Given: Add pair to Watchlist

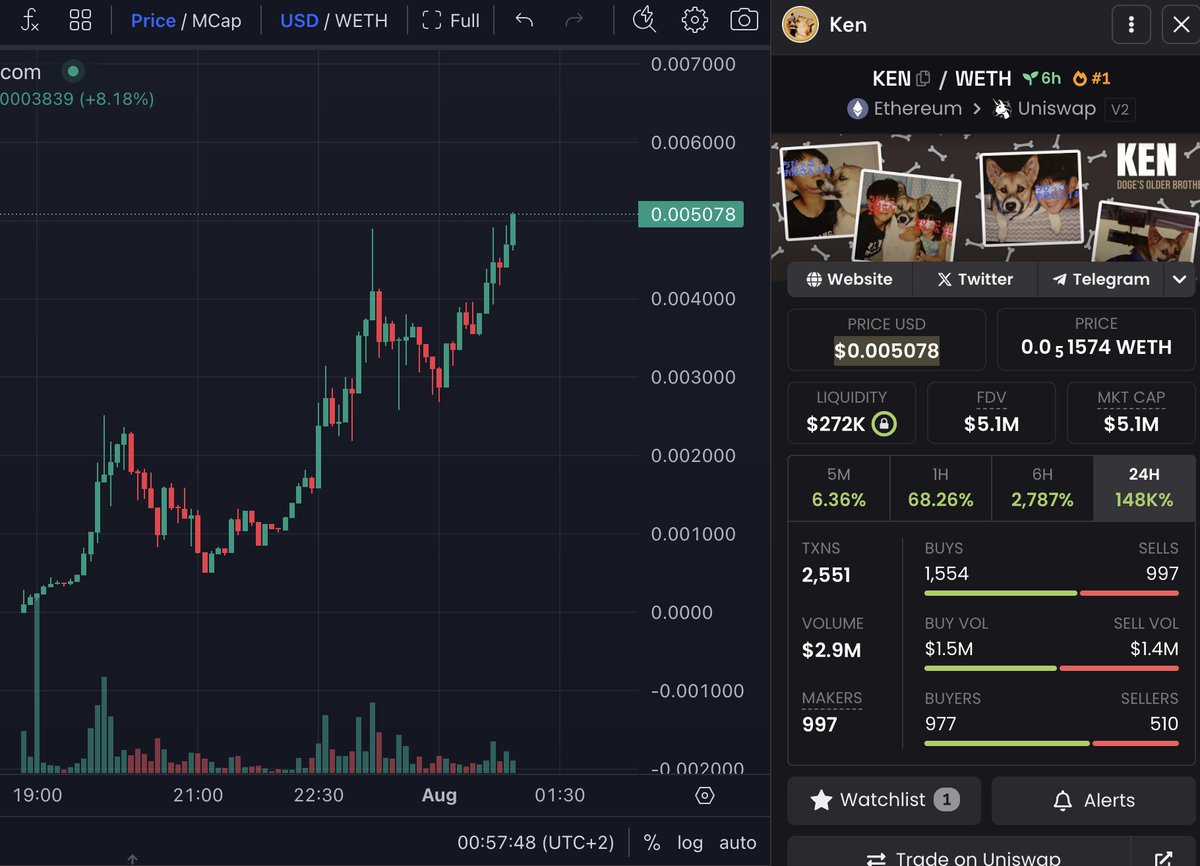Looking at the screenshot, I should tap(885, 800).
